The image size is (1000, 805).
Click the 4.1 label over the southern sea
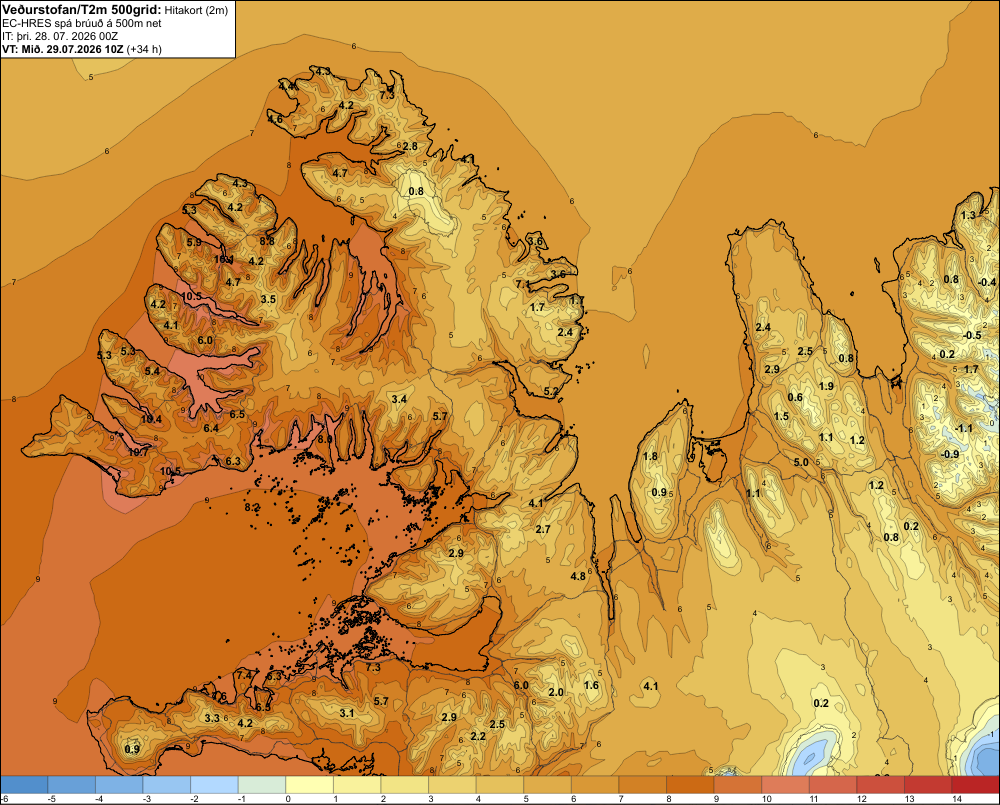click(651, 686)
